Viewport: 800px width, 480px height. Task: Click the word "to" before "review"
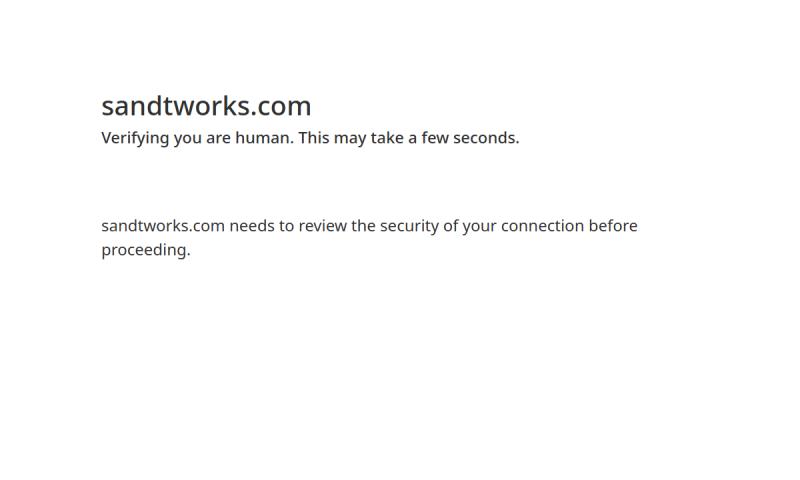tap(287, 226)
